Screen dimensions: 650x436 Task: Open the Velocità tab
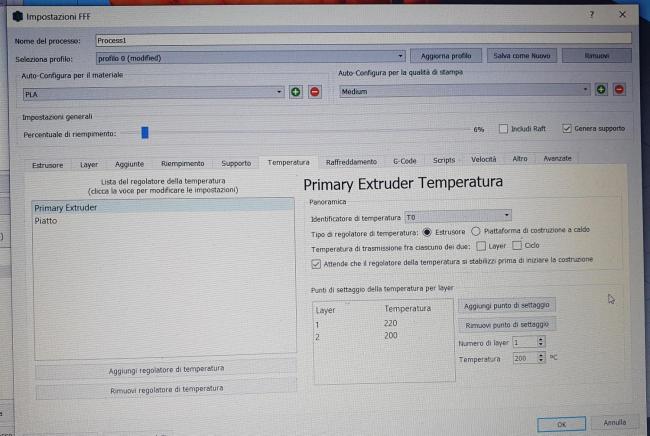click(x=483, y=159)
